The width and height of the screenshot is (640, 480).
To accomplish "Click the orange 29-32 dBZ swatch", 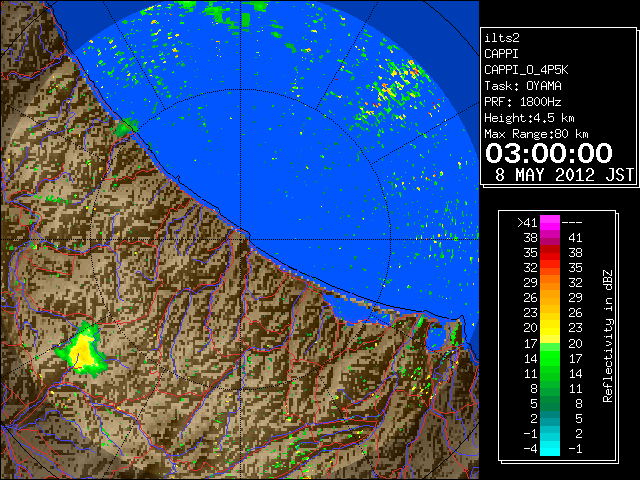I will tap(550, 282).
